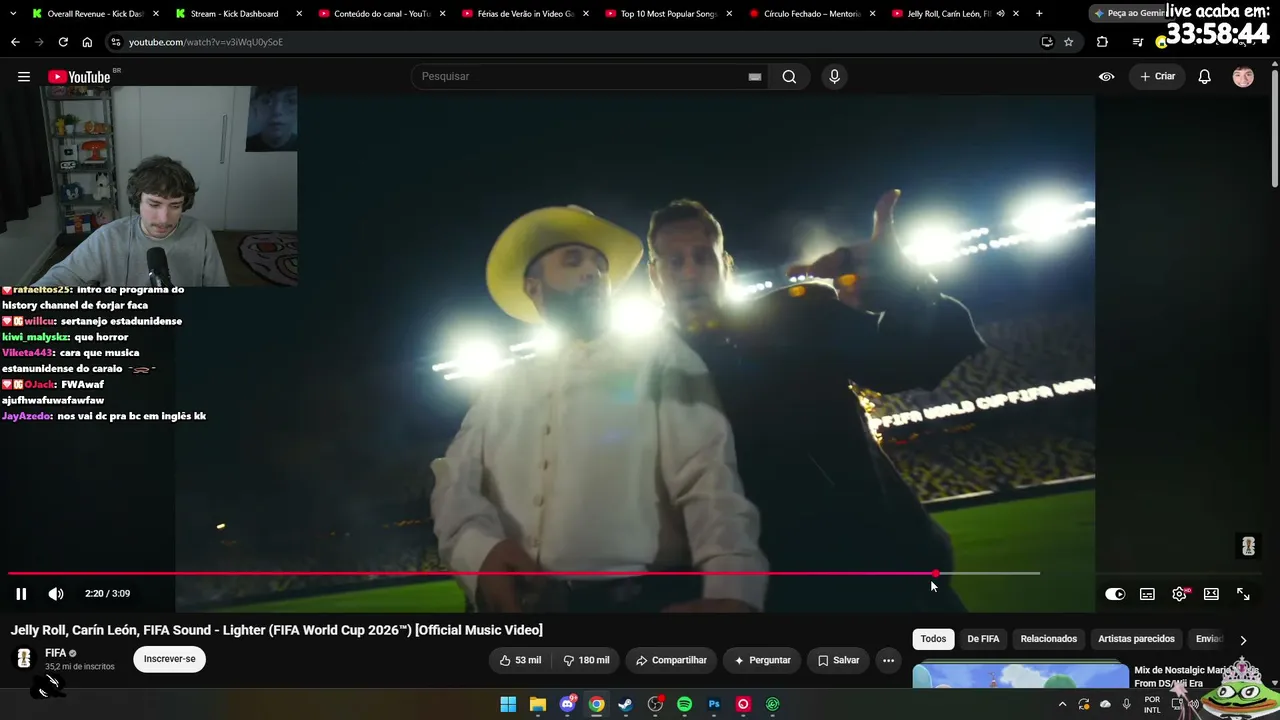View site information icon in address bar

tap(116, 42)
